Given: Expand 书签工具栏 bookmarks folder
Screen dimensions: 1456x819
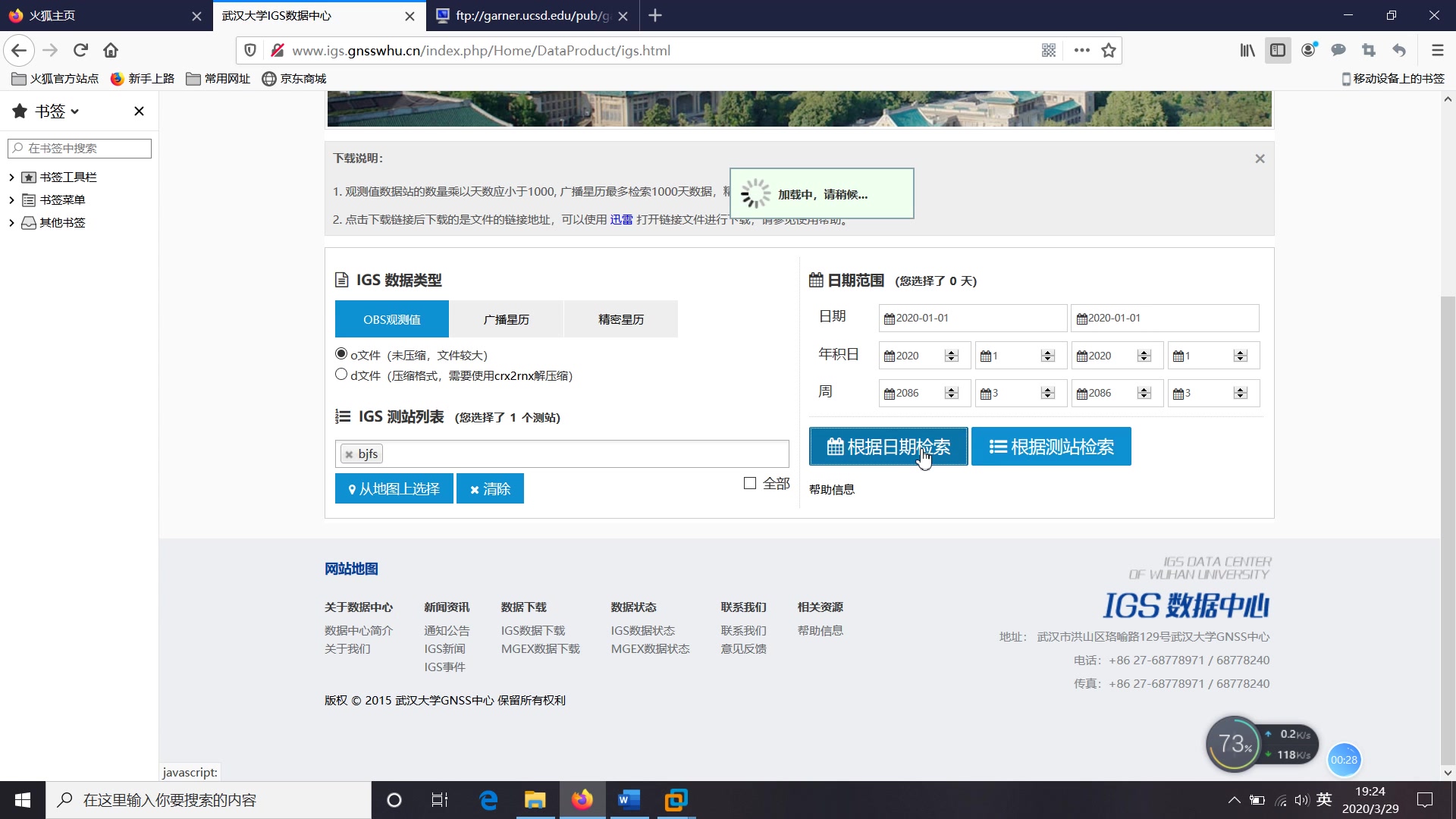Looking at the screenshot, I should (11, 177).
